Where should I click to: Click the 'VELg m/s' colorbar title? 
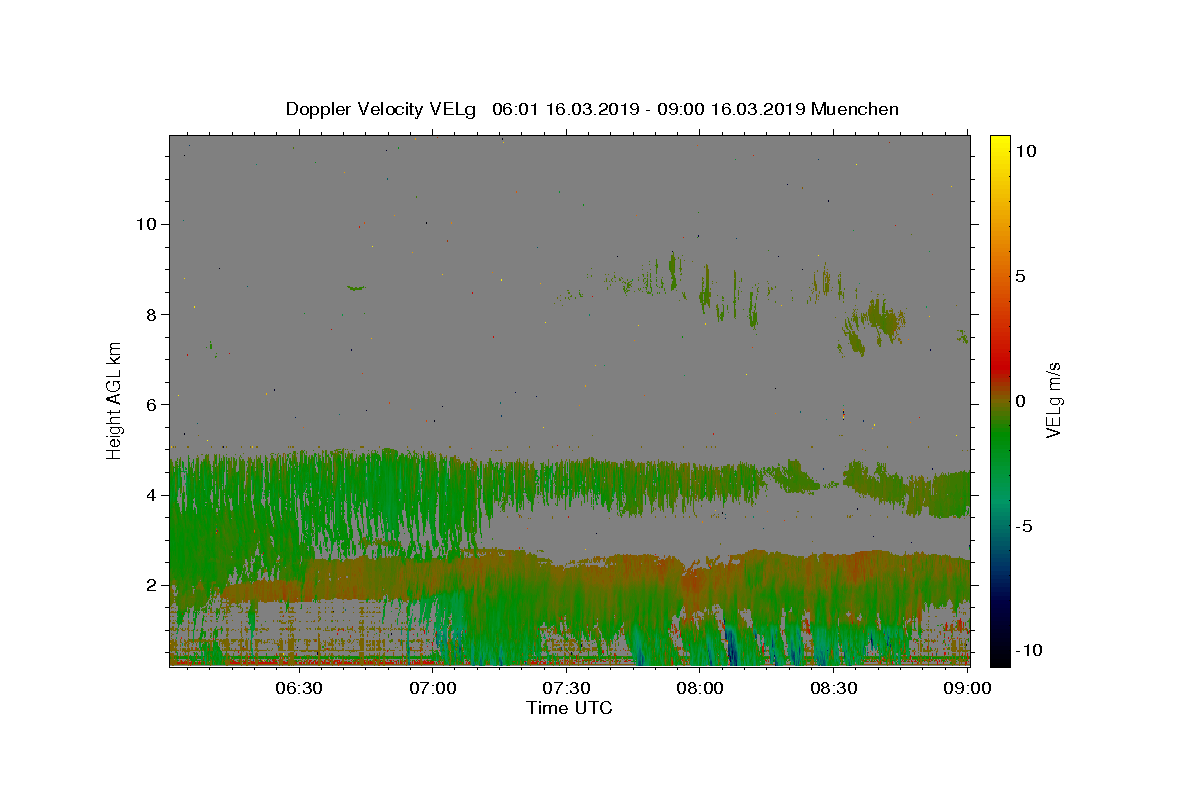click(x=1054, y=400)
